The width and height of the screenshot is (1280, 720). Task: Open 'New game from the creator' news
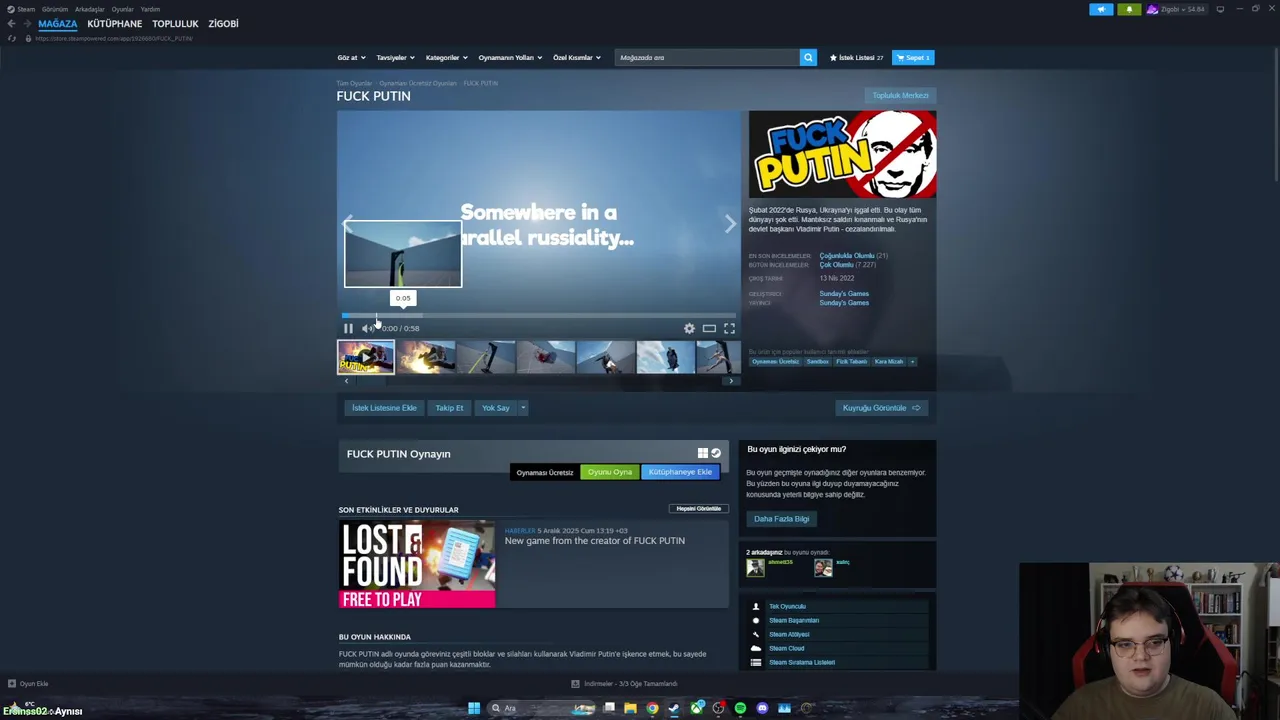pyautogui.click(x=594, y=541)
